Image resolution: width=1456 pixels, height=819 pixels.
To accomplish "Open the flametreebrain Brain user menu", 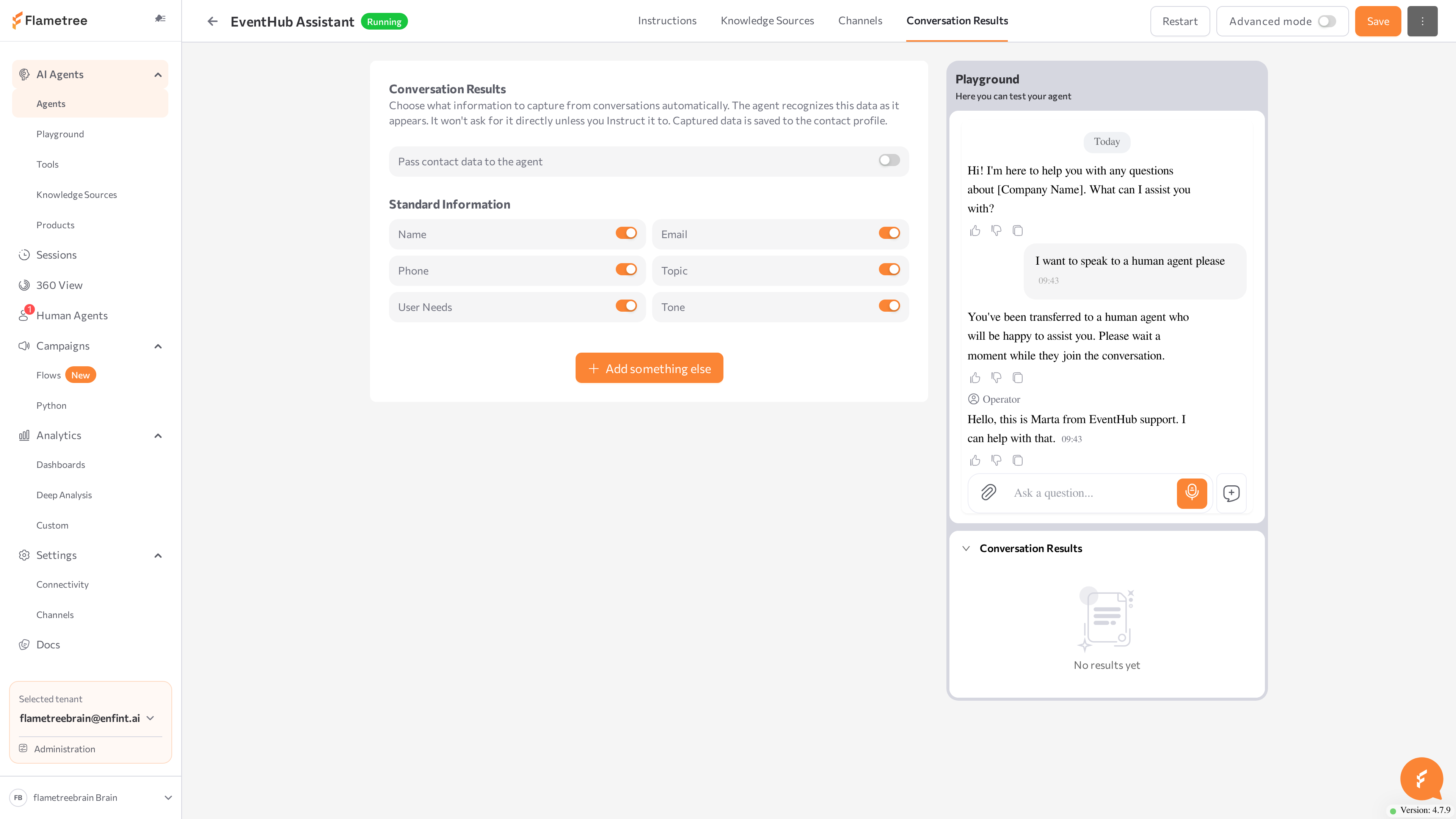I will click(x=91, y=797).
